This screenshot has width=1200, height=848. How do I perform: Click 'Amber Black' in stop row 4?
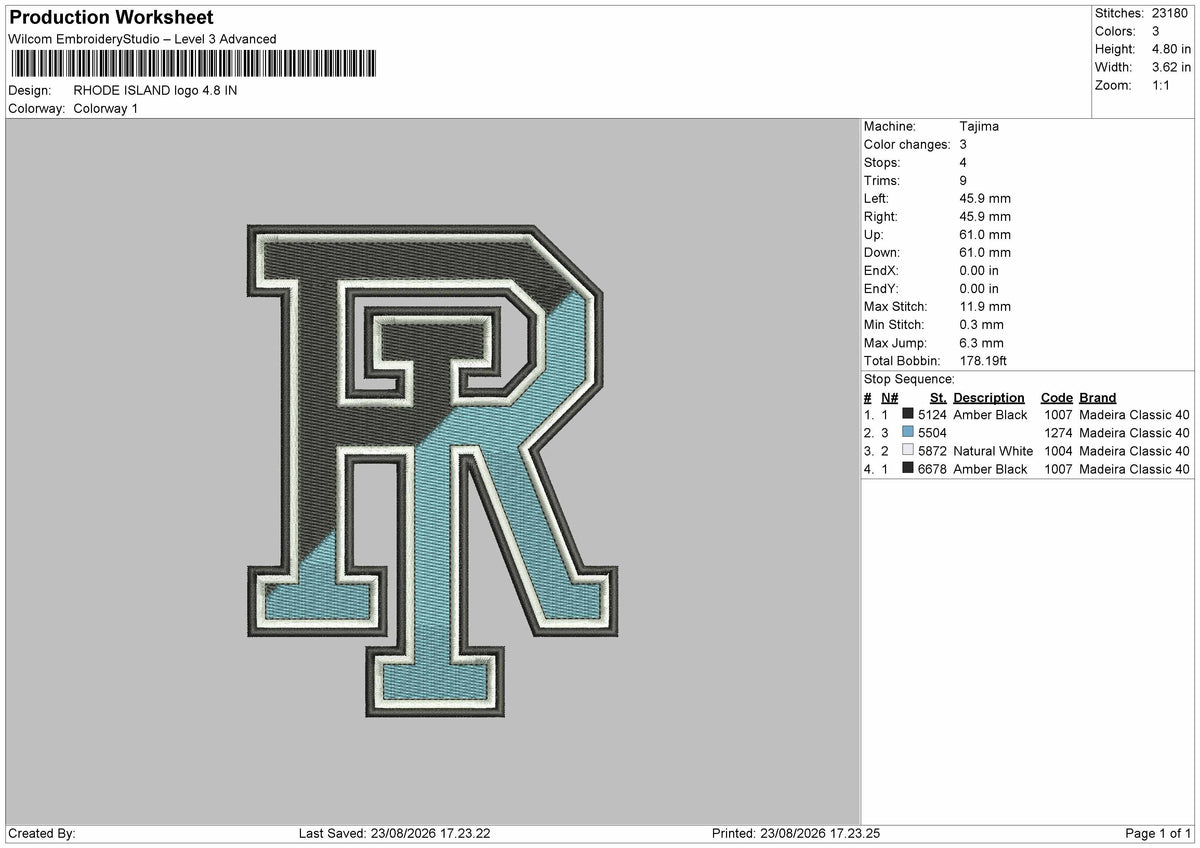pyautogui.click(x=990, y=468)
